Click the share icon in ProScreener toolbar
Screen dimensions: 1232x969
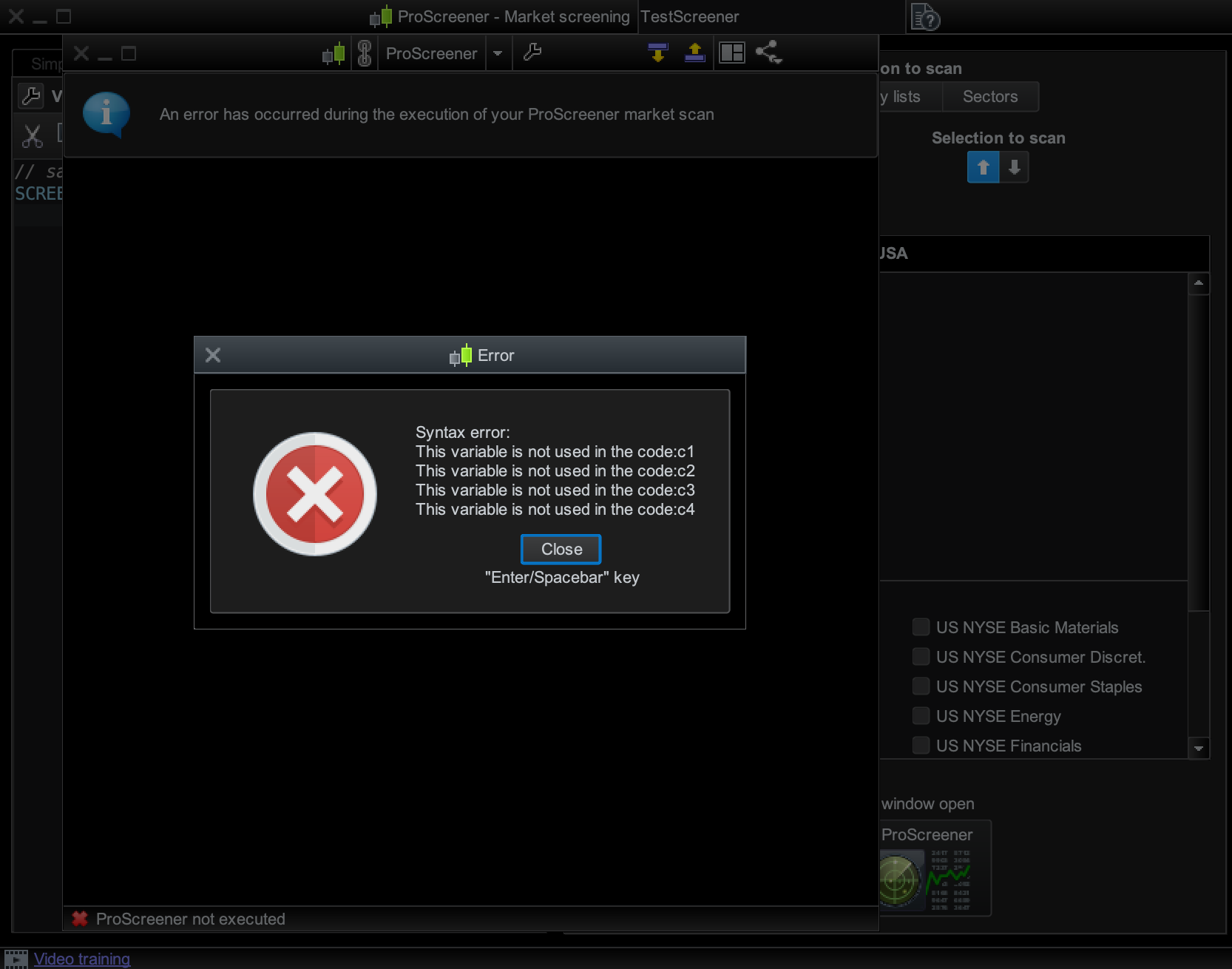point(769,53)
